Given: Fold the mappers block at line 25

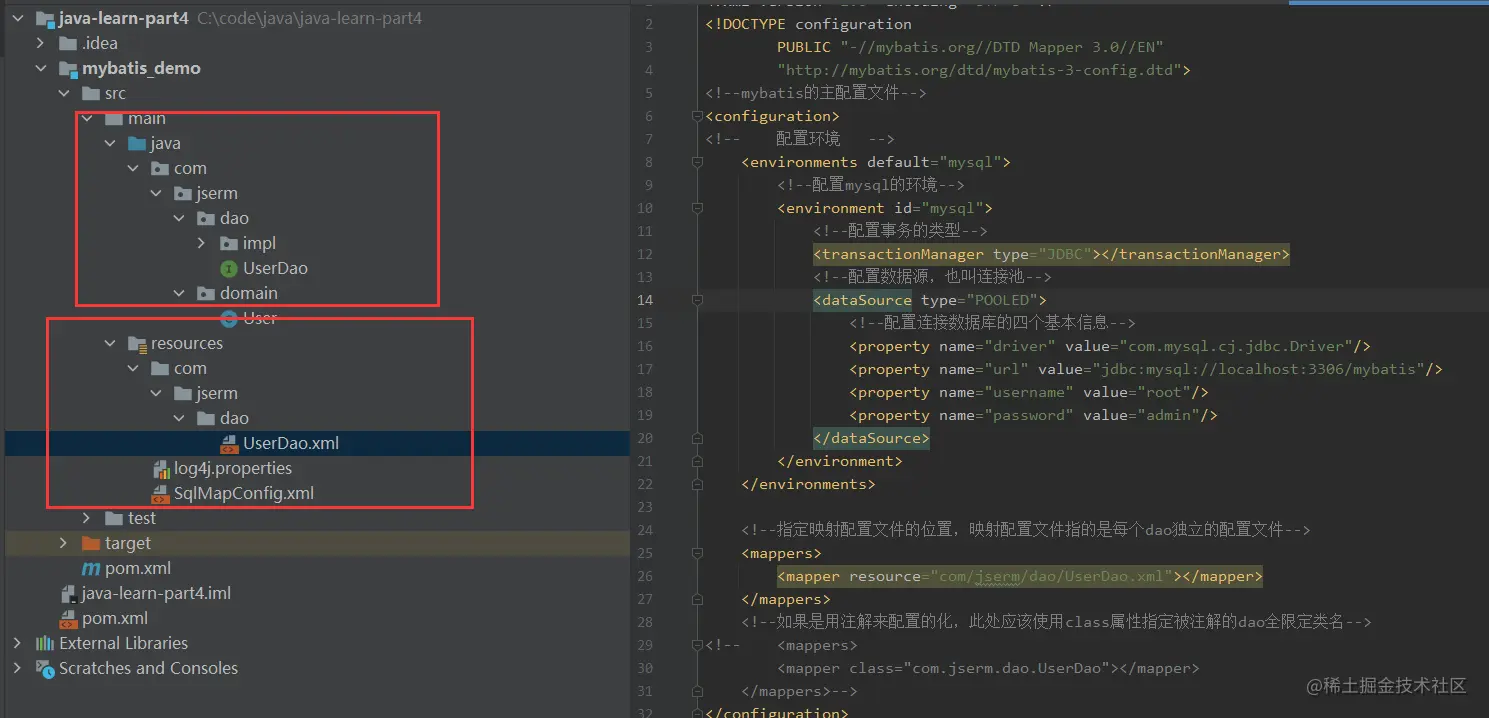Looking at the screenshot, I should pyautogui.click(x=696, y=553).
